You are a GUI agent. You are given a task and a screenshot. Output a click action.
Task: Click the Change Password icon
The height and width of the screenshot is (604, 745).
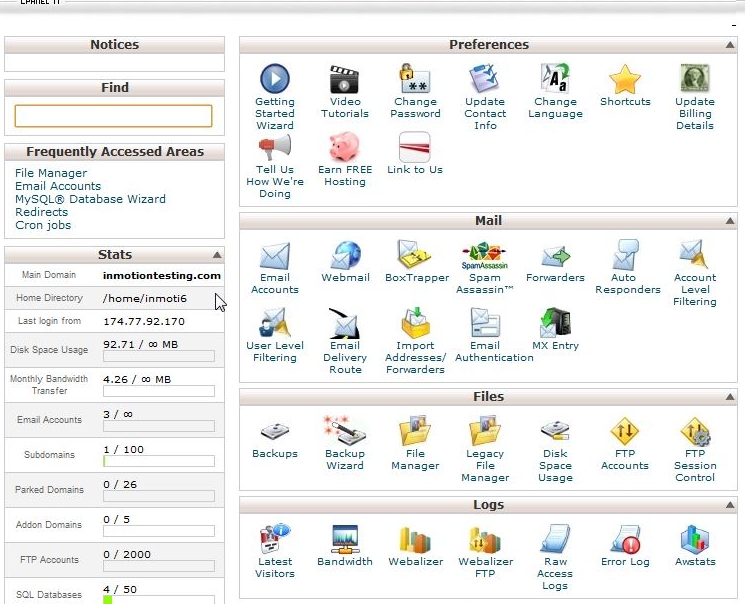click(x=415, y=78)
